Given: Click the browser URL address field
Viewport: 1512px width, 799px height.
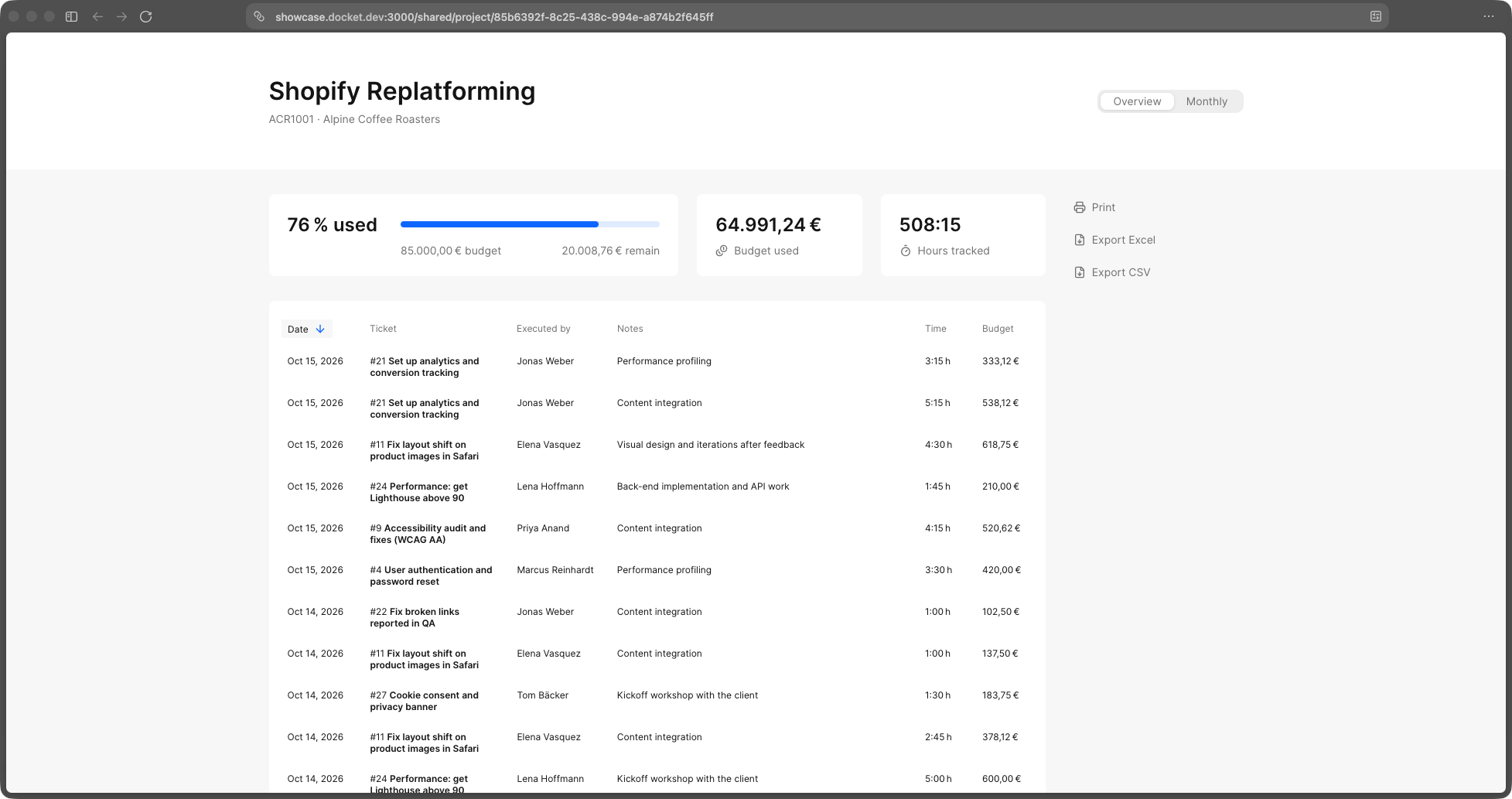Looking at the screenshot, I should (816, 16).
